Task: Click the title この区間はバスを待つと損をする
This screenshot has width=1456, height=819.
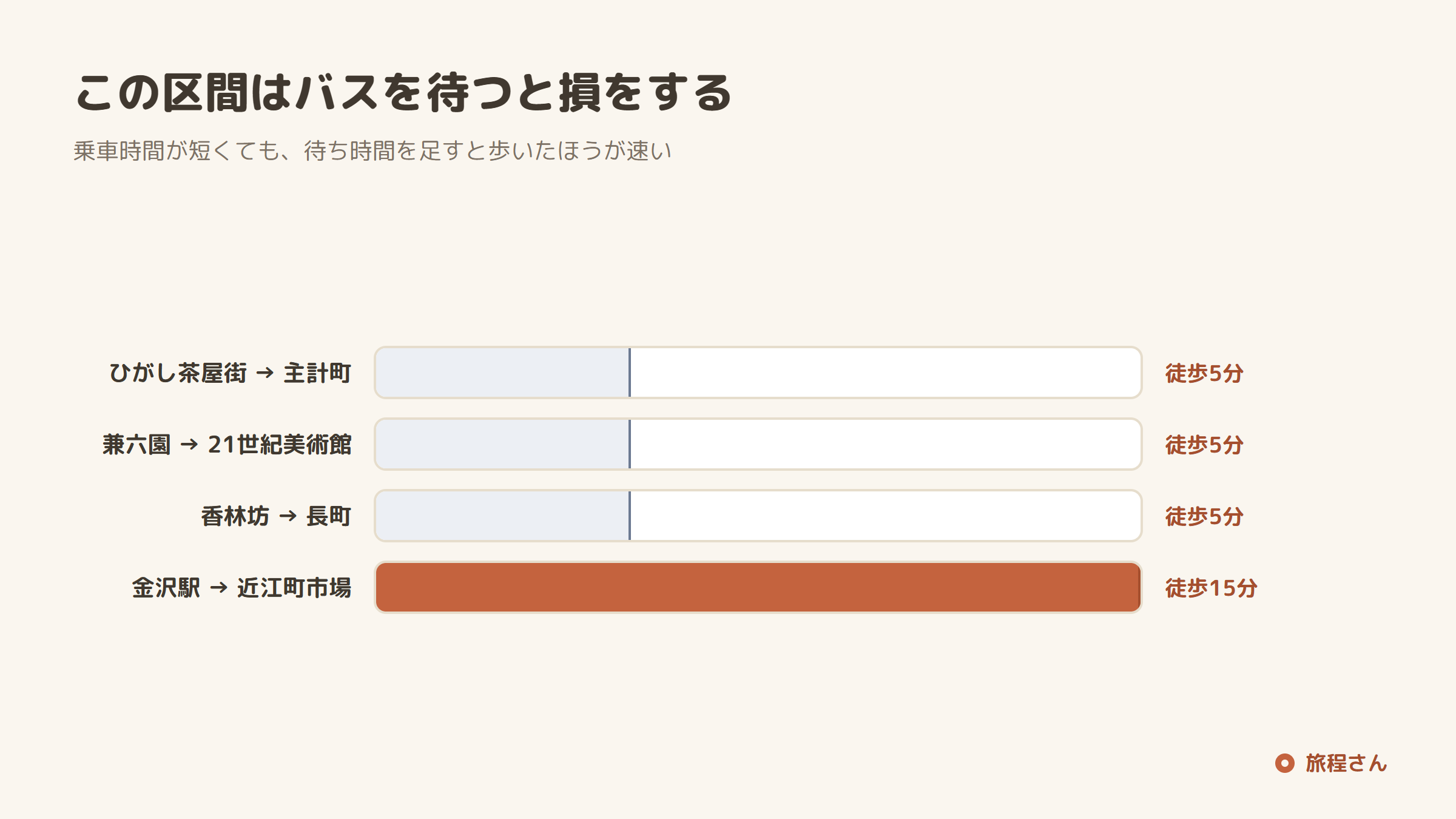Action: tap(403, 92)
